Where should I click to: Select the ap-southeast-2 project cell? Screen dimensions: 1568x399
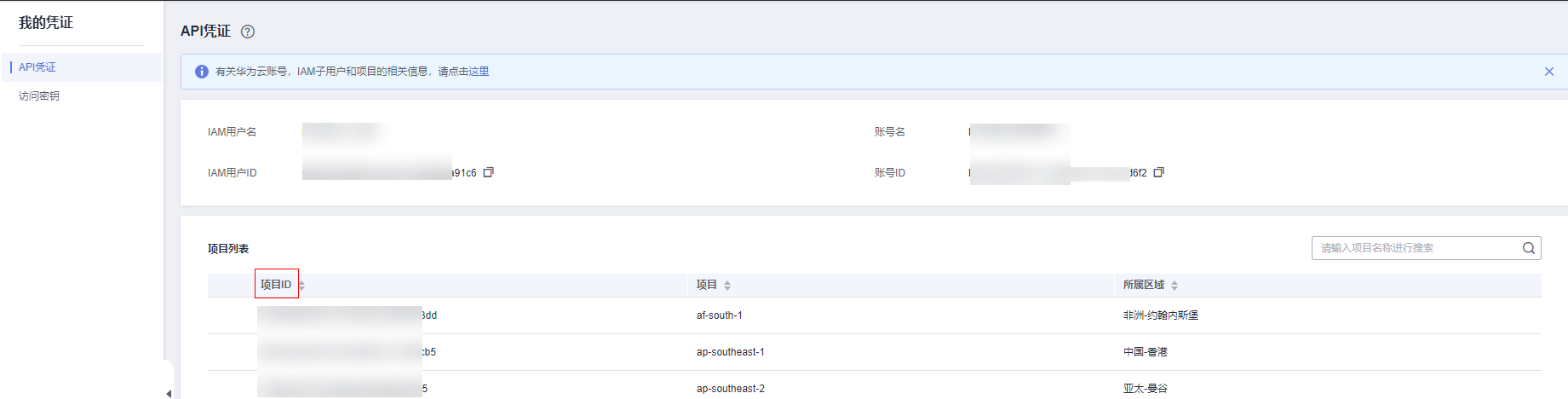tap(731, 389)
